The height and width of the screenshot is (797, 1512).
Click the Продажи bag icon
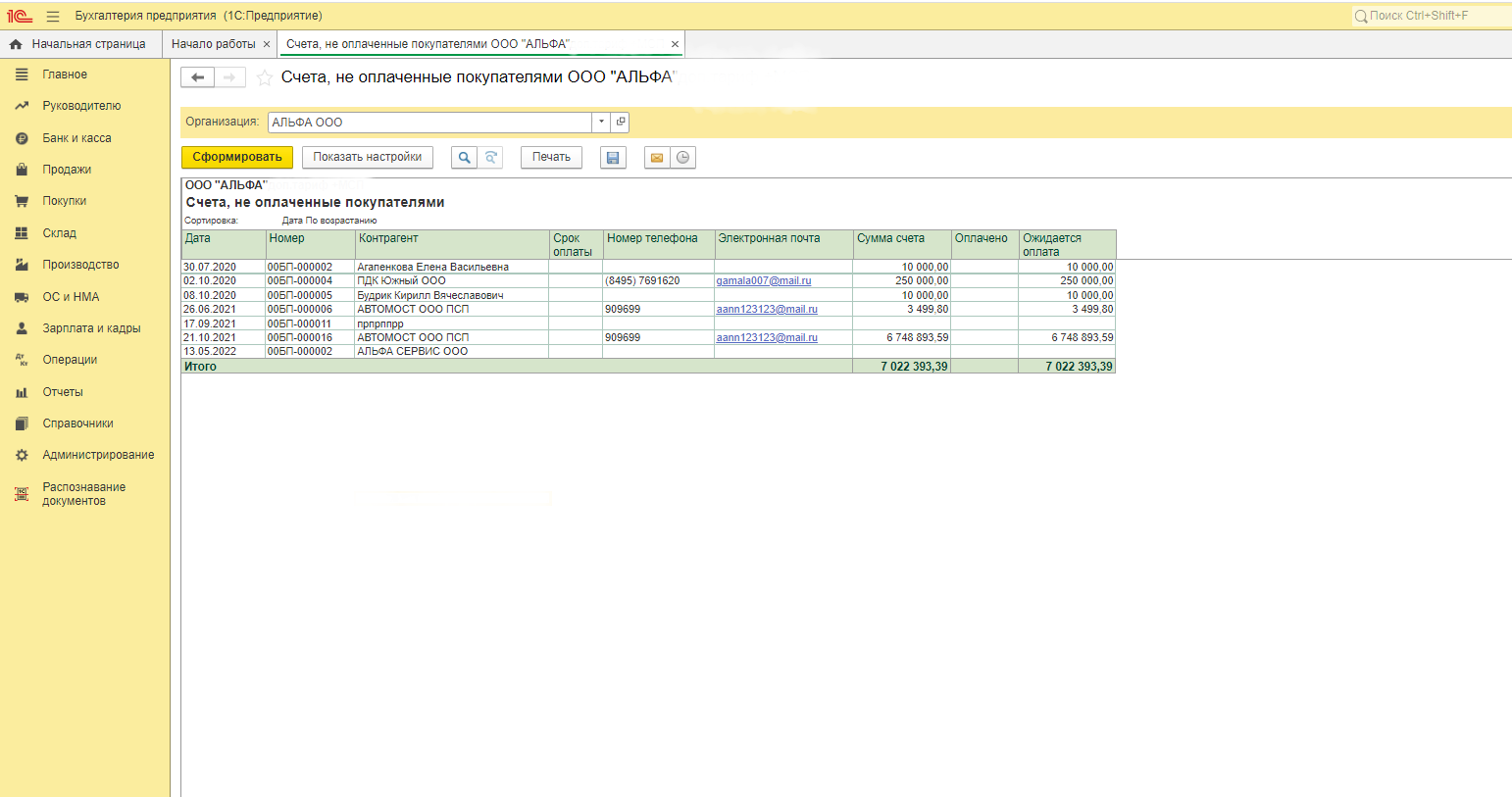pyautogui.click(x=22, y=170)
